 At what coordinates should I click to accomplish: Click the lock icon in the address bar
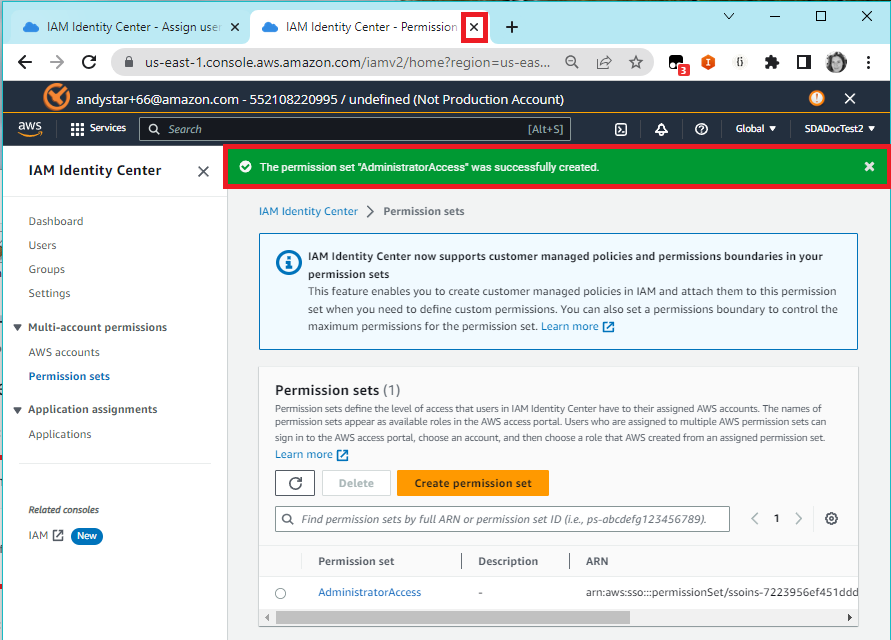tap(129, 62)
